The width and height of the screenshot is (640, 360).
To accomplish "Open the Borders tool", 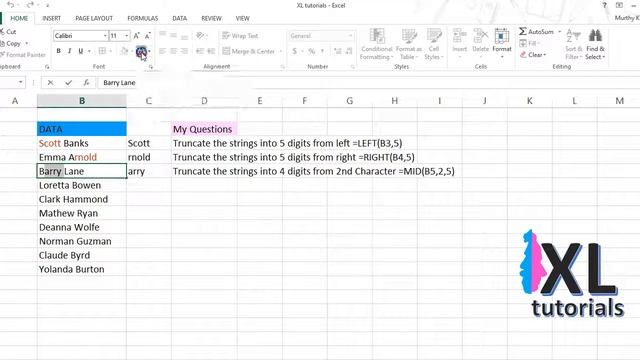I will [102, 51].
